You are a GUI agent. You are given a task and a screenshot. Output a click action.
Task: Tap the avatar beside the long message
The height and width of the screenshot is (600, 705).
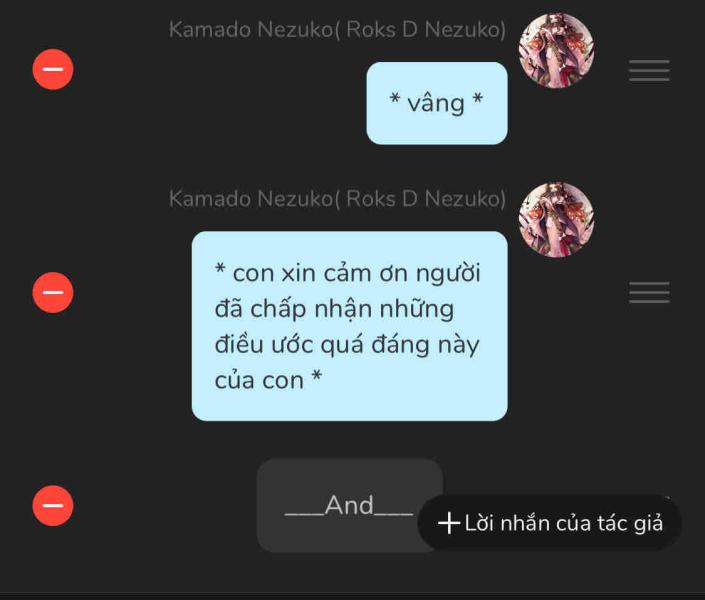[x=556, y=219]
